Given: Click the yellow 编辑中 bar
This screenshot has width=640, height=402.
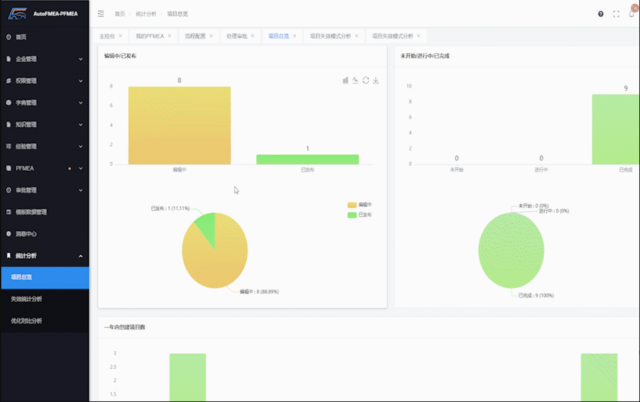Looking at the screenshot, I should point(180,125).
